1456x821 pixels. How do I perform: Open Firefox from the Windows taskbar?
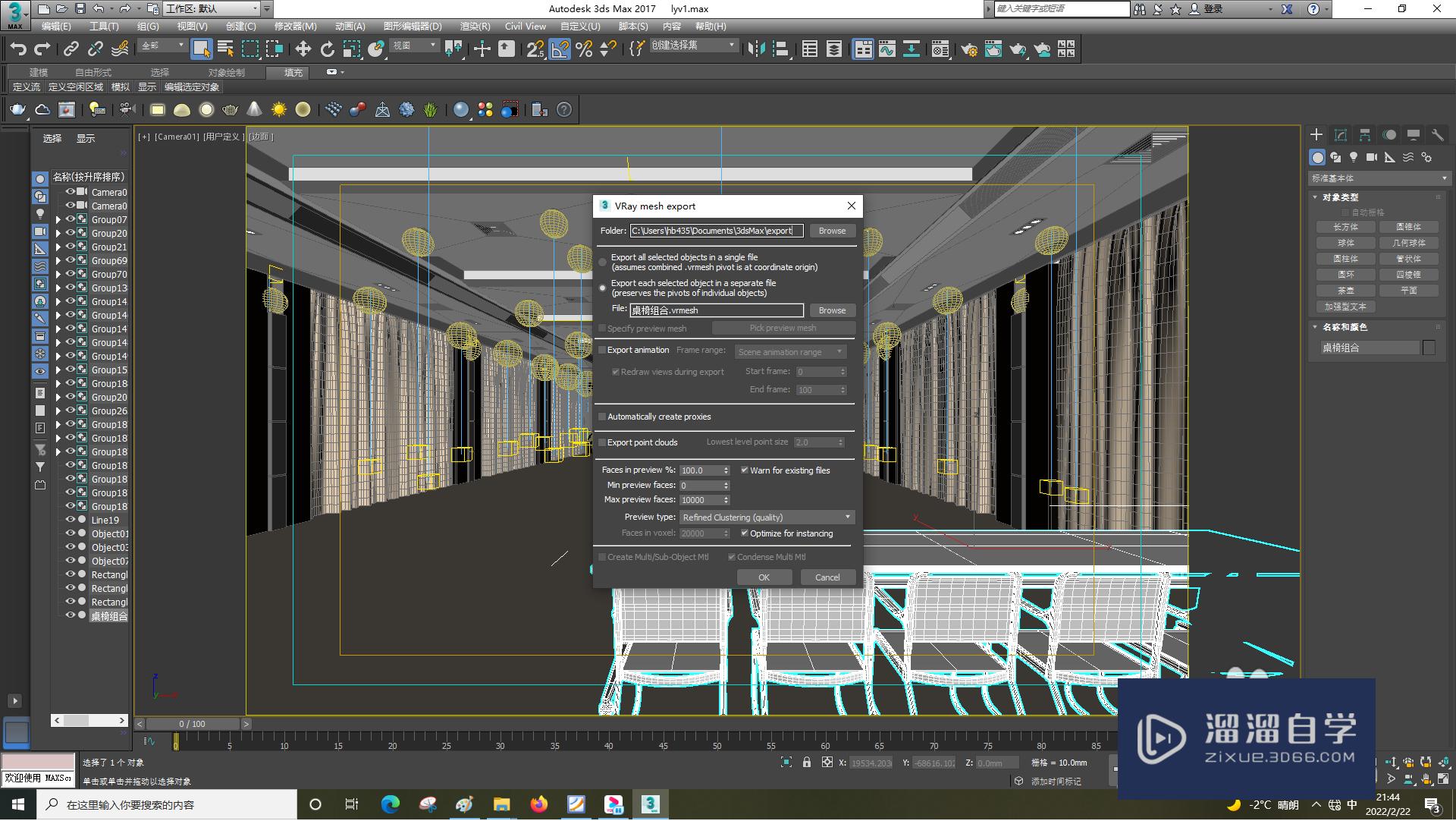coord(538,804)
